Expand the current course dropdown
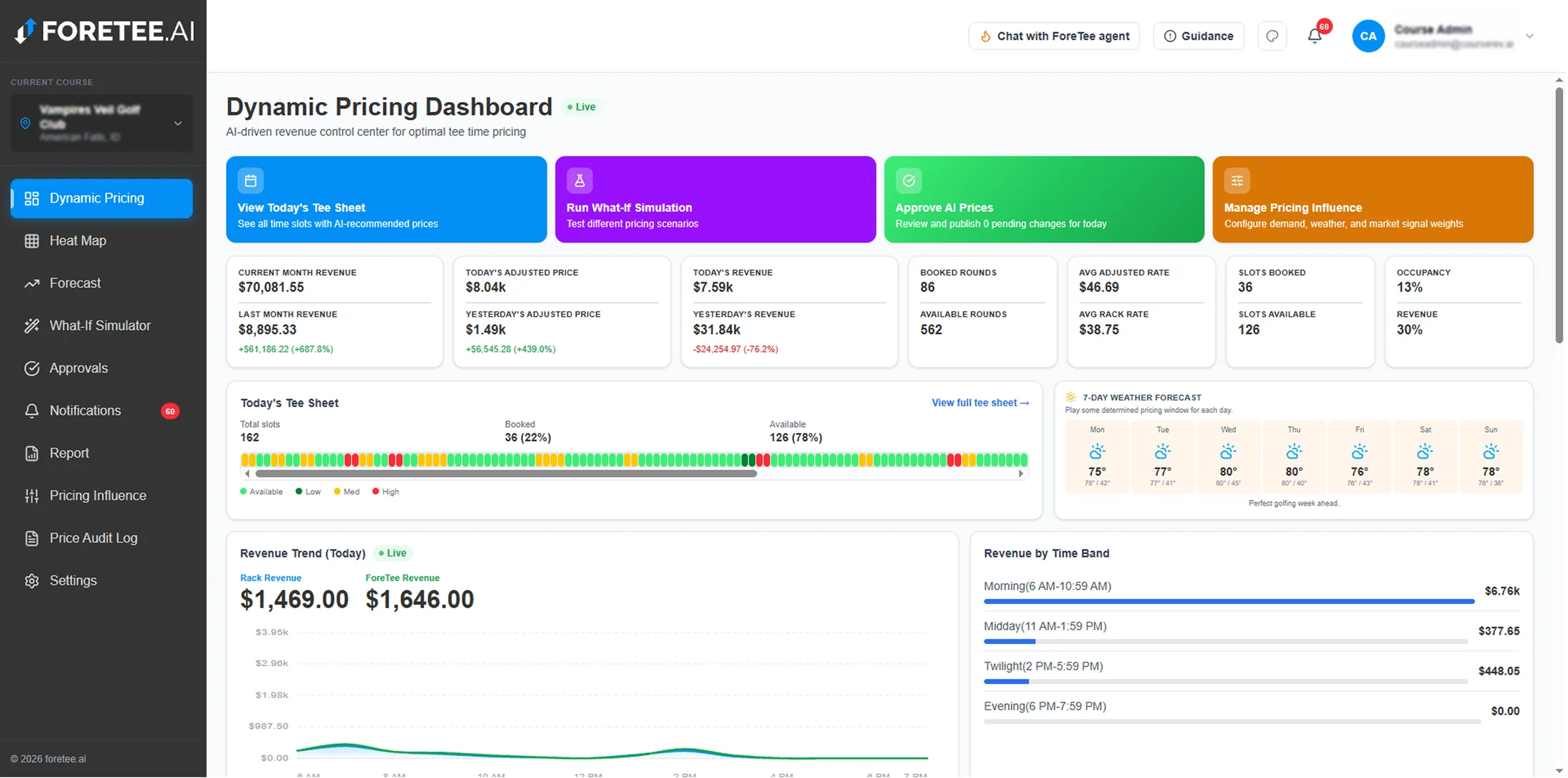This screenshot has width=1568, height=778. point(178,123)
